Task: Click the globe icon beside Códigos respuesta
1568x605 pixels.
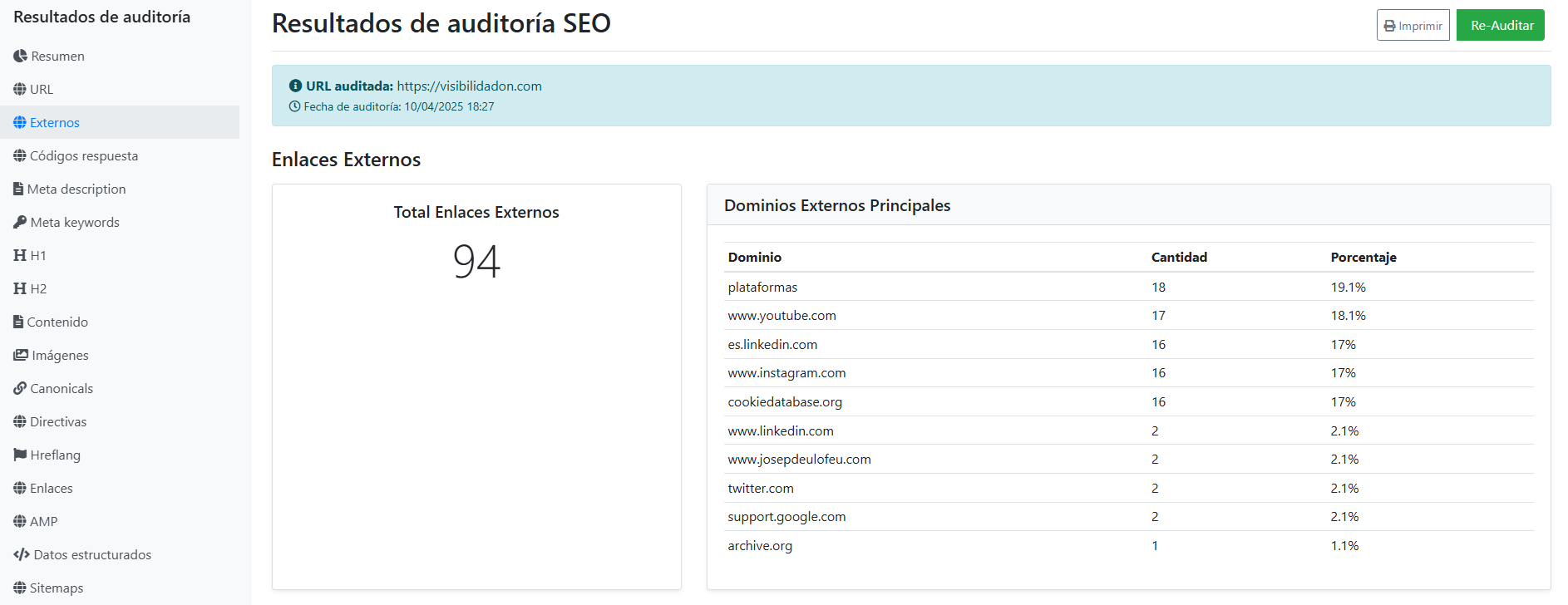Action: 20,155
